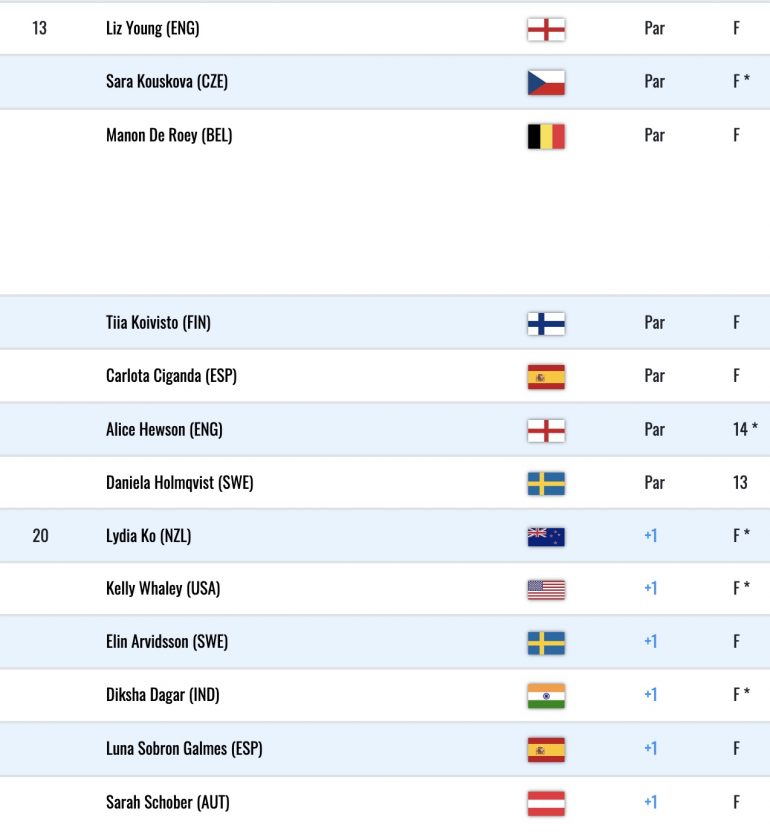Viewport: 770px width, 840px height.
Task: Click the Belgian flag for Manon De Roey
Action: [546, 136]
